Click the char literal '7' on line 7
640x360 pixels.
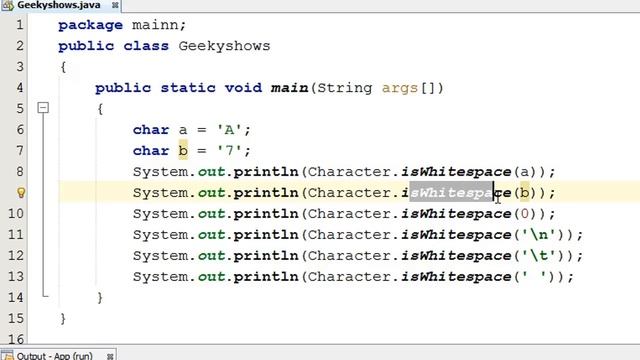pyautogui.click(x=229, y=151)
